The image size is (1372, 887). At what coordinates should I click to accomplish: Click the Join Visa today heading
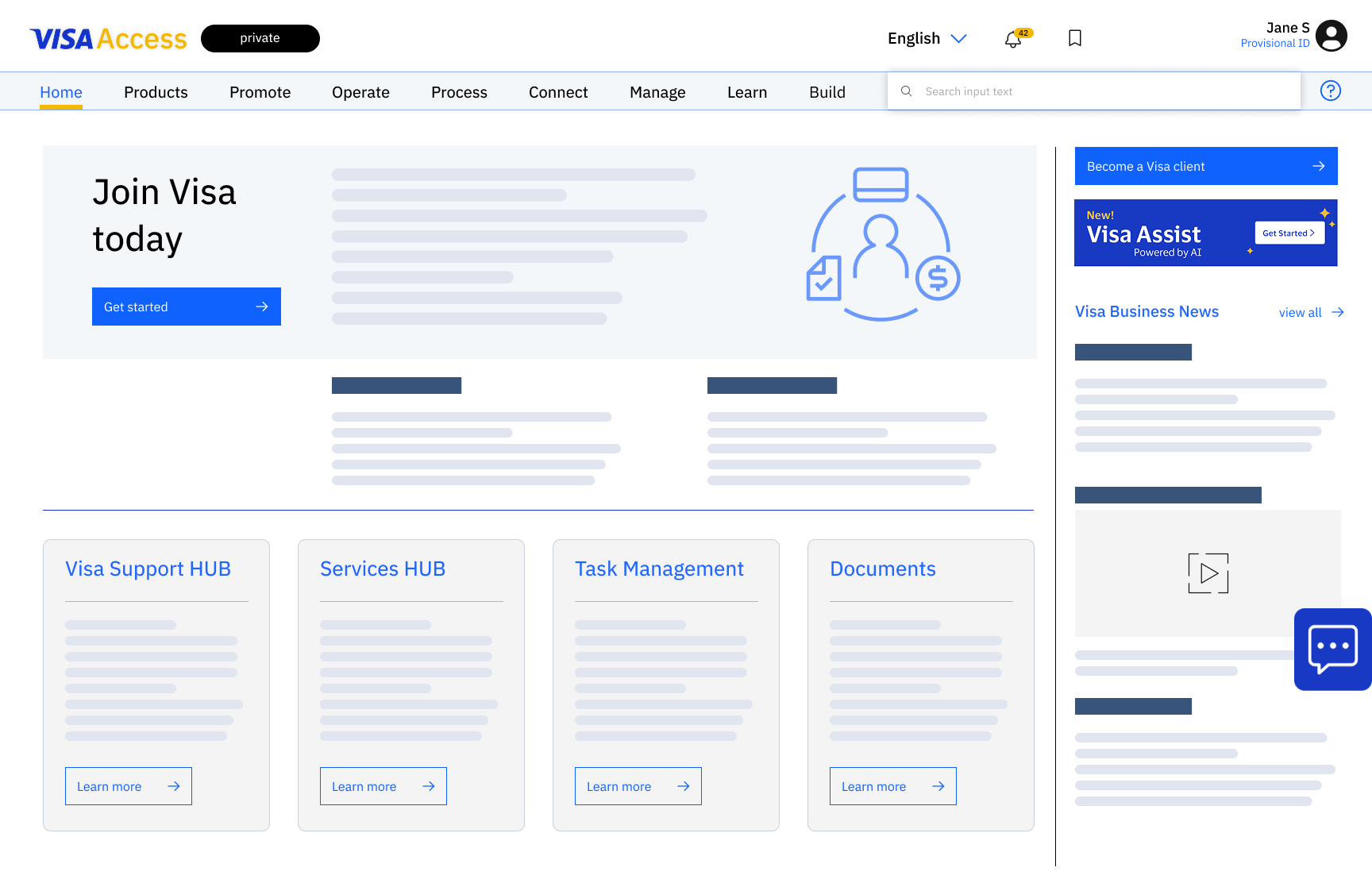164,215
